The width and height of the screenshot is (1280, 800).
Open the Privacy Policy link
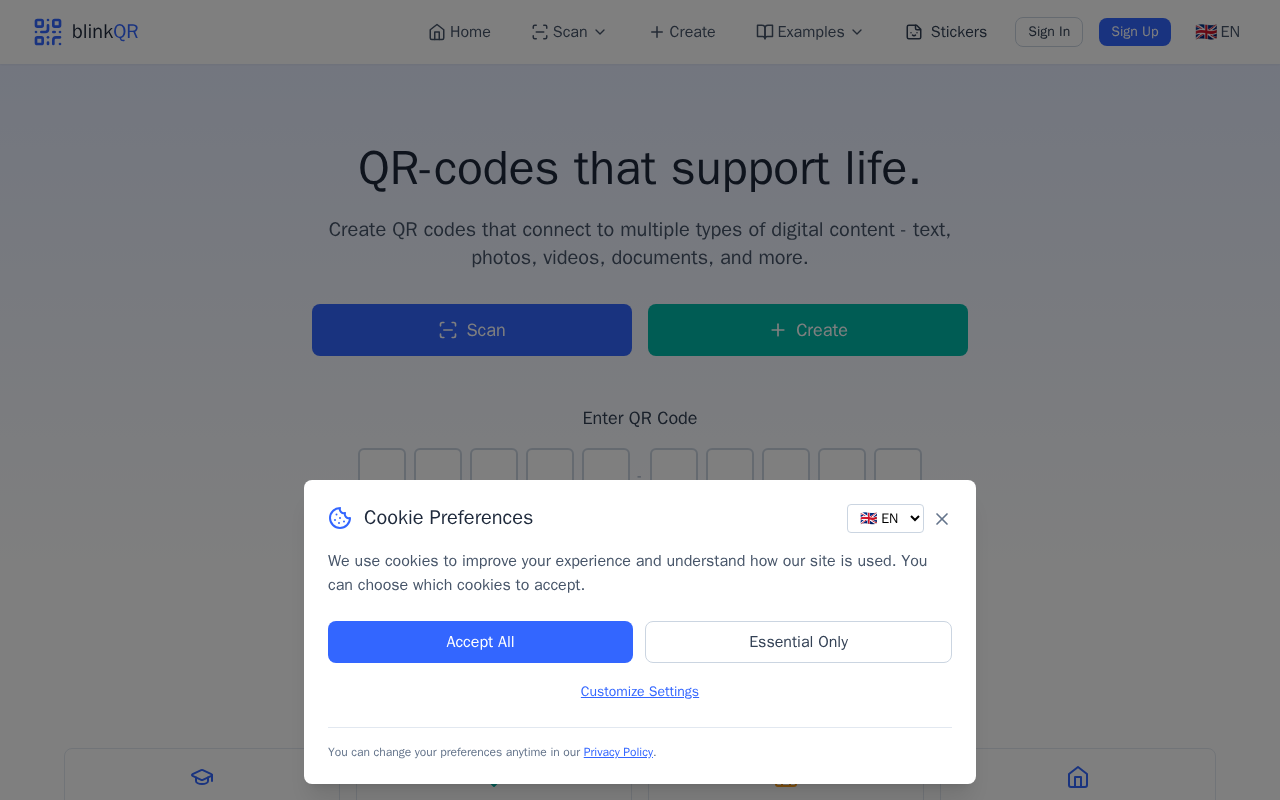pyautogui.click(x=618, y=752)
